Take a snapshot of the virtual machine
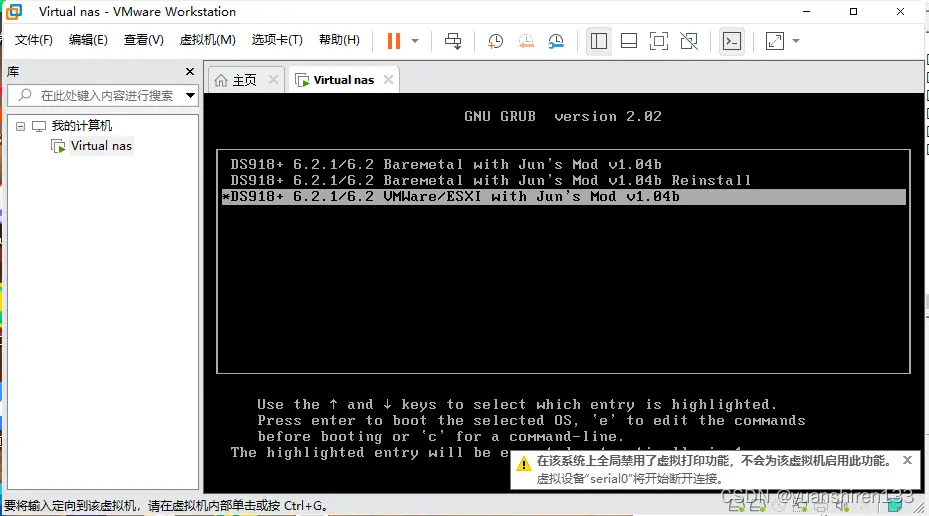 (x=496, y=41)
